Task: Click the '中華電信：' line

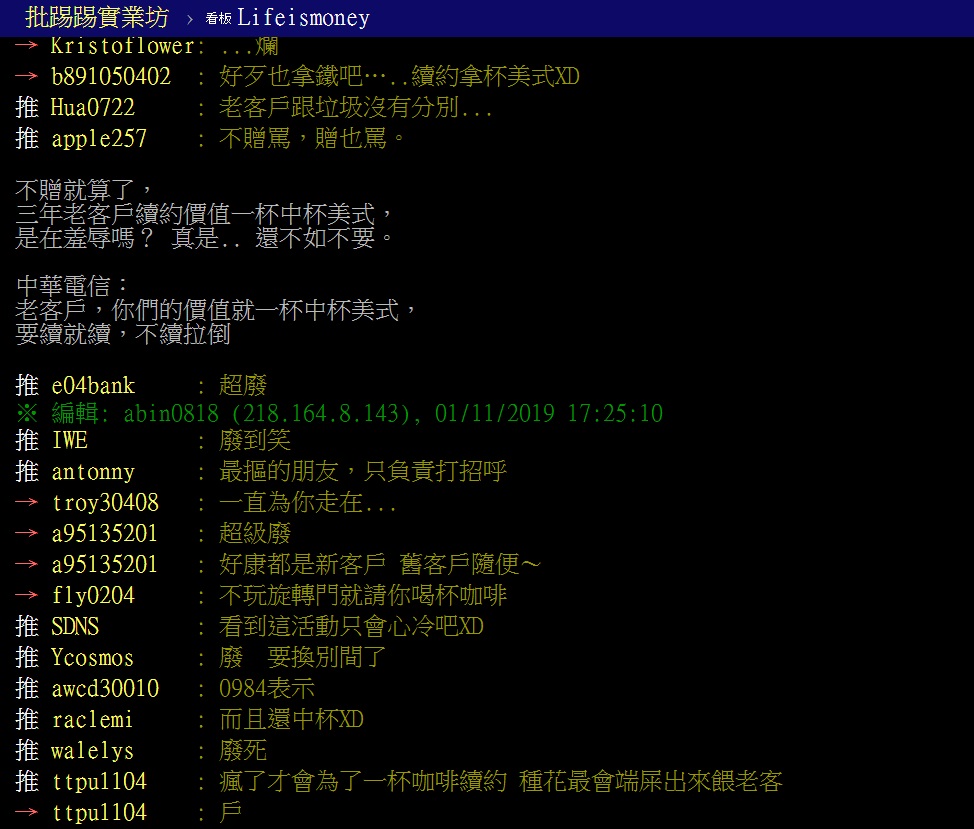Action: coord(72,286)
